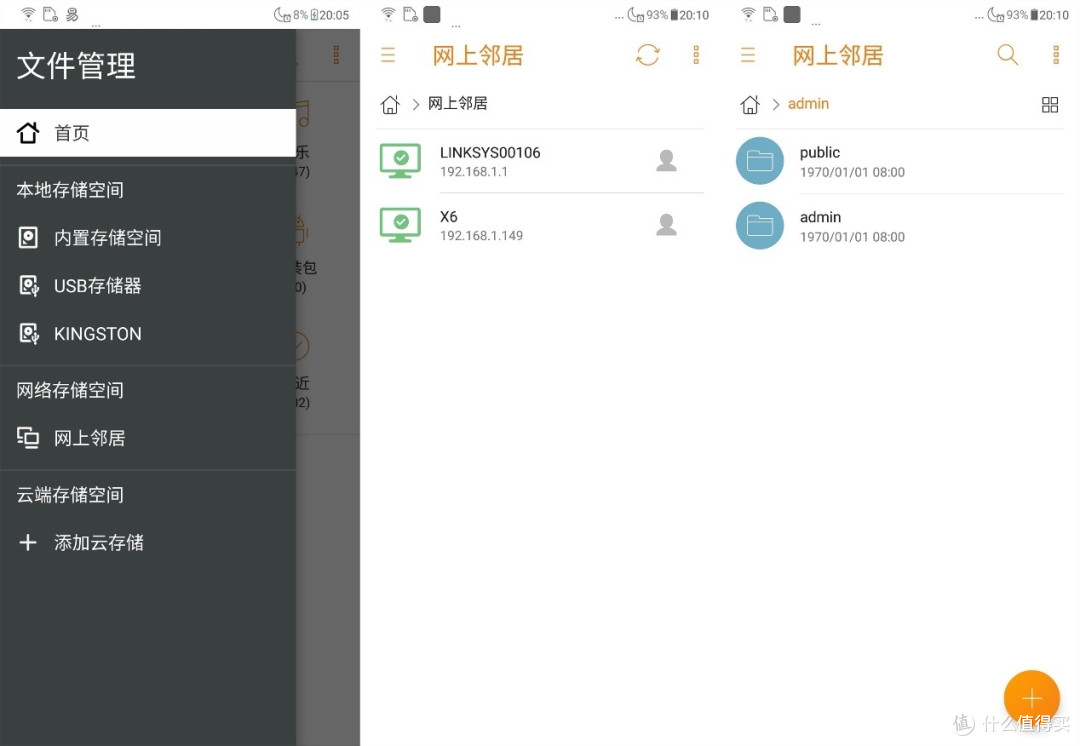Click the 云端存储空间 section header

pos(70,495)
